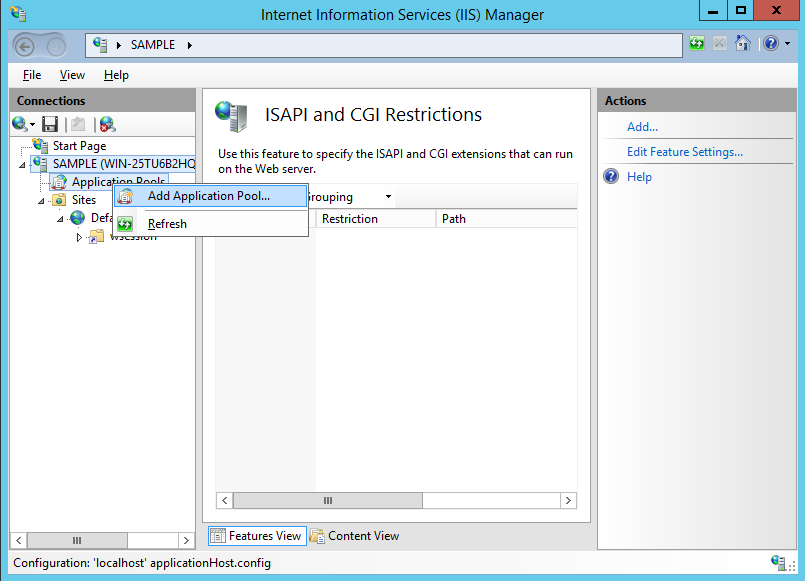Open dropdown arrow beside top Help icon
Viewport: 806px width, 583px height.
(x=787, y=44)
